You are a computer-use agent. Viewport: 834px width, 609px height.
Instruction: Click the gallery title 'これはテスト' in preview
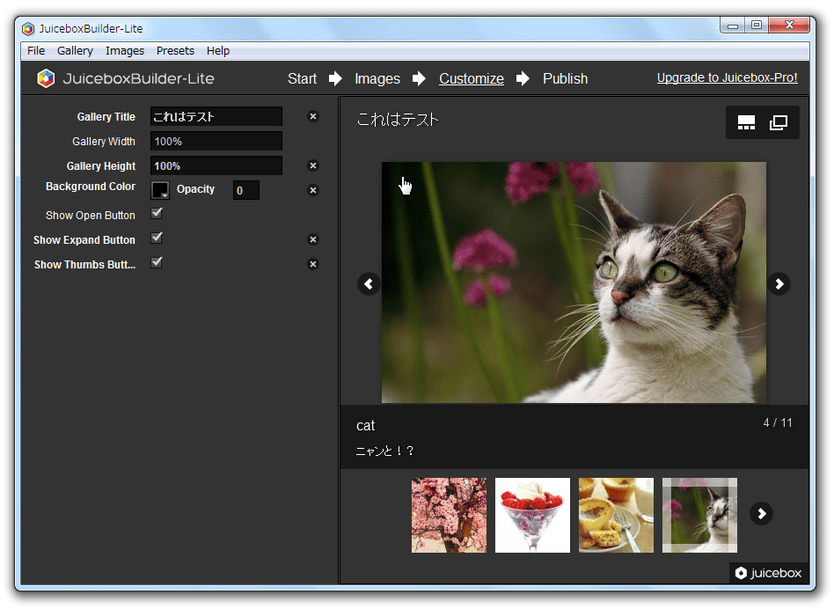tap(397, 119)
